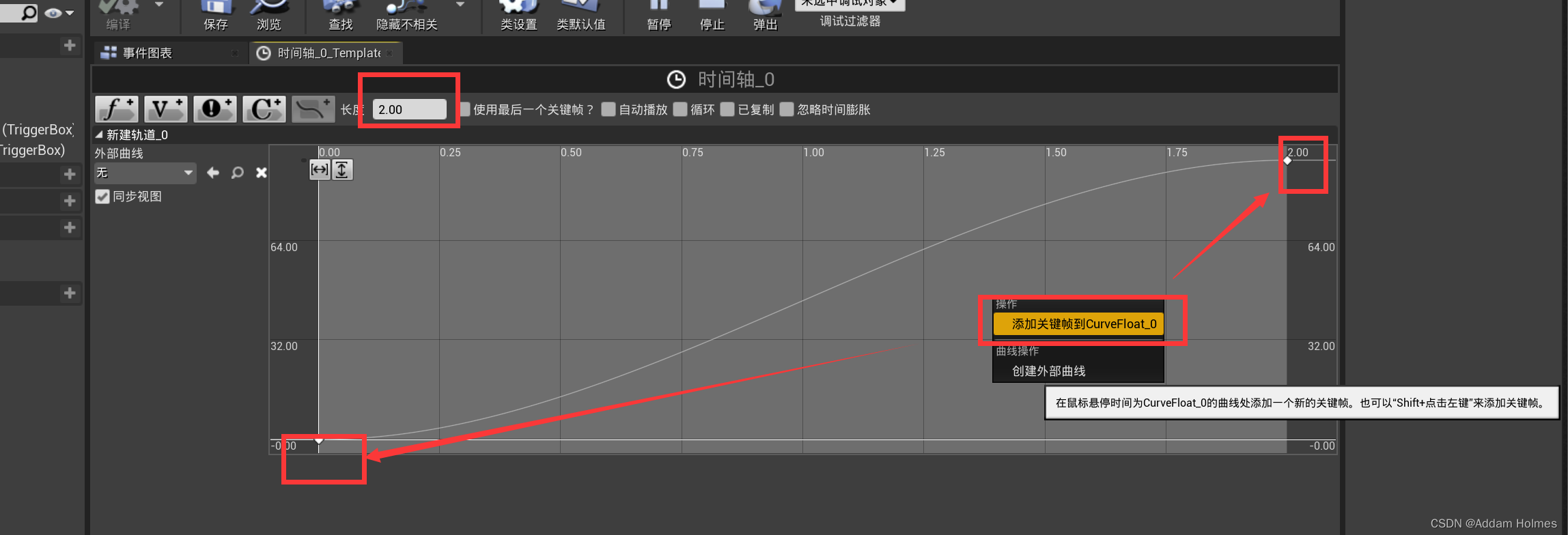Click the Pause simulation button
Viewport: 1568px width, 535px height.
coord(659,15)
